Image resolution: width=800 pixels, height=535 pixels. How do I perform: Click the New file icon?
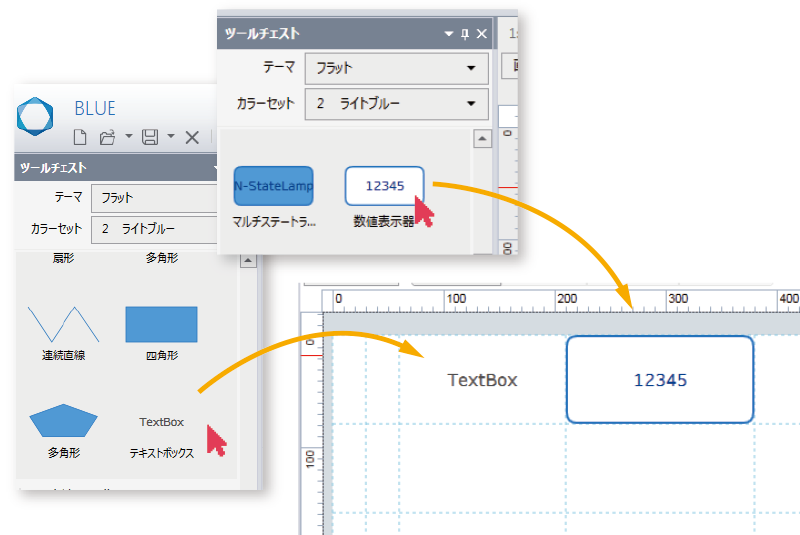coord(82,137)
